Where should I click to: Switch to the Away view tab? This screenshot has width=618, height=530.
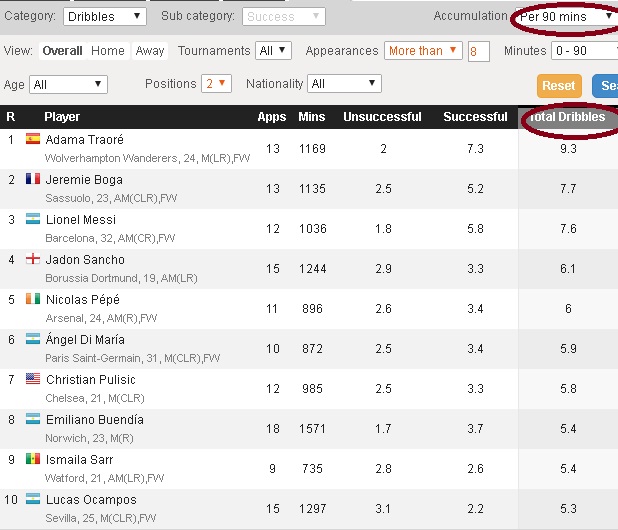(x=150, y=51)
